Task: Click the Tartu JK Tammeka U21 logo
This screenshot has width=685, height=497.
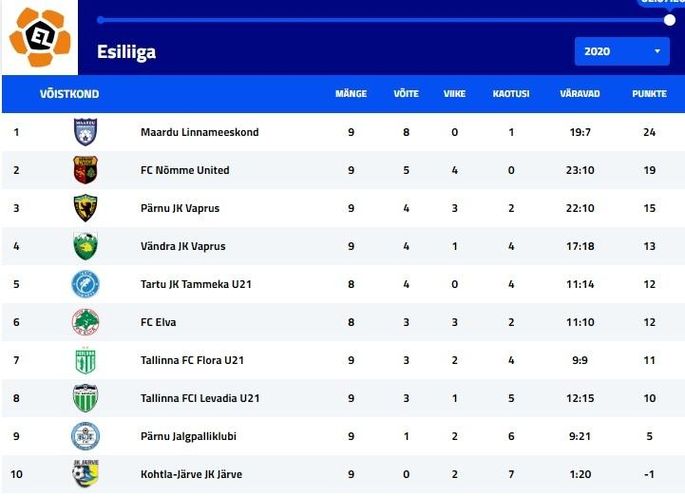Action: [85, 284]
